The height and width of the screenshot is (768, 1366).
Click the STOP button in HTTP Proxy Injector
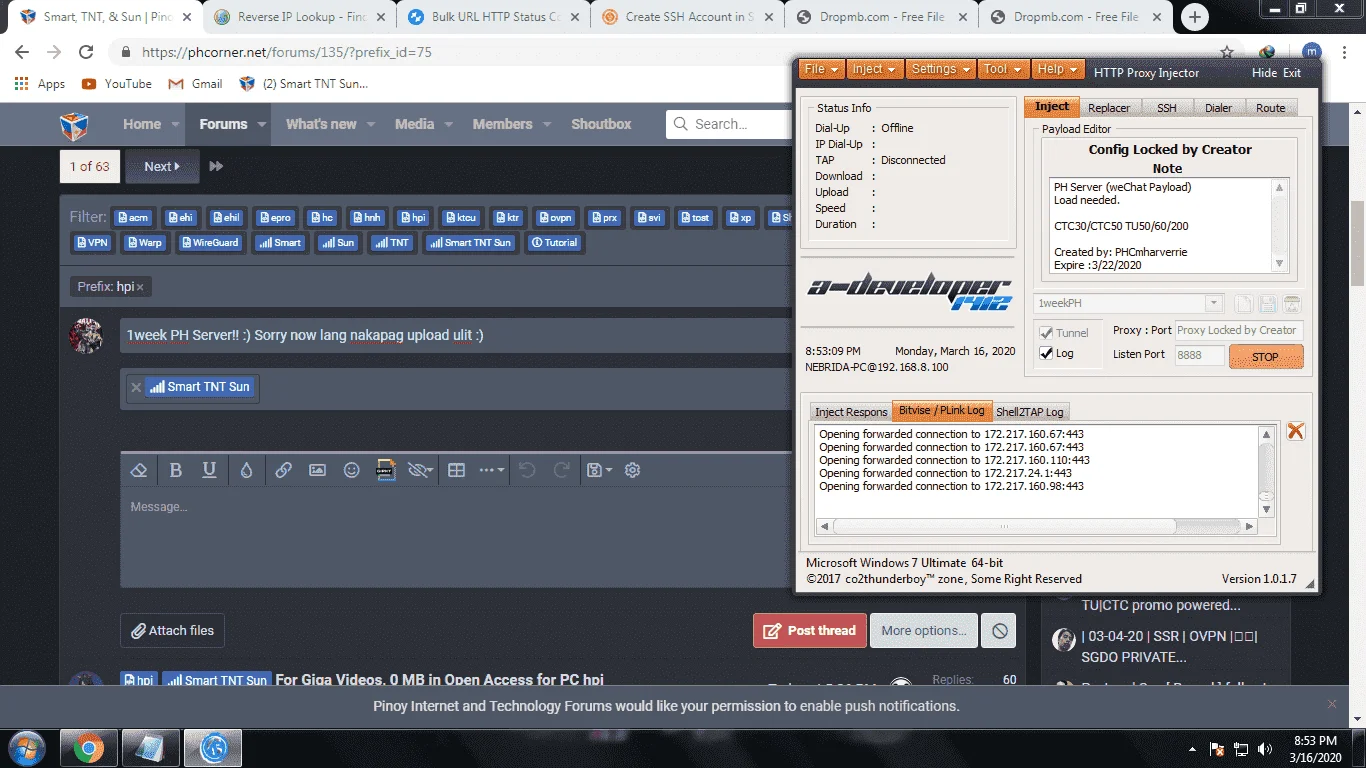point(1265,356)
